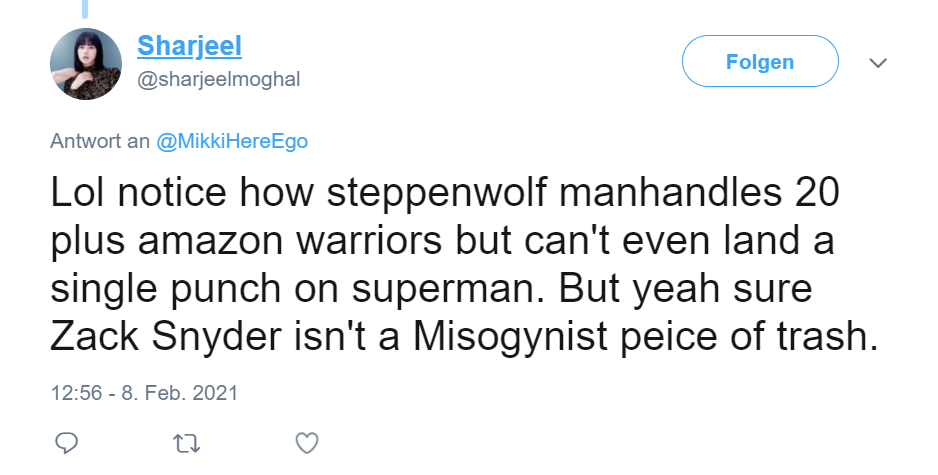The image size is (938, 475).
Task: Click the reply speech bubble icon
Action: click(x=67, y=442)
